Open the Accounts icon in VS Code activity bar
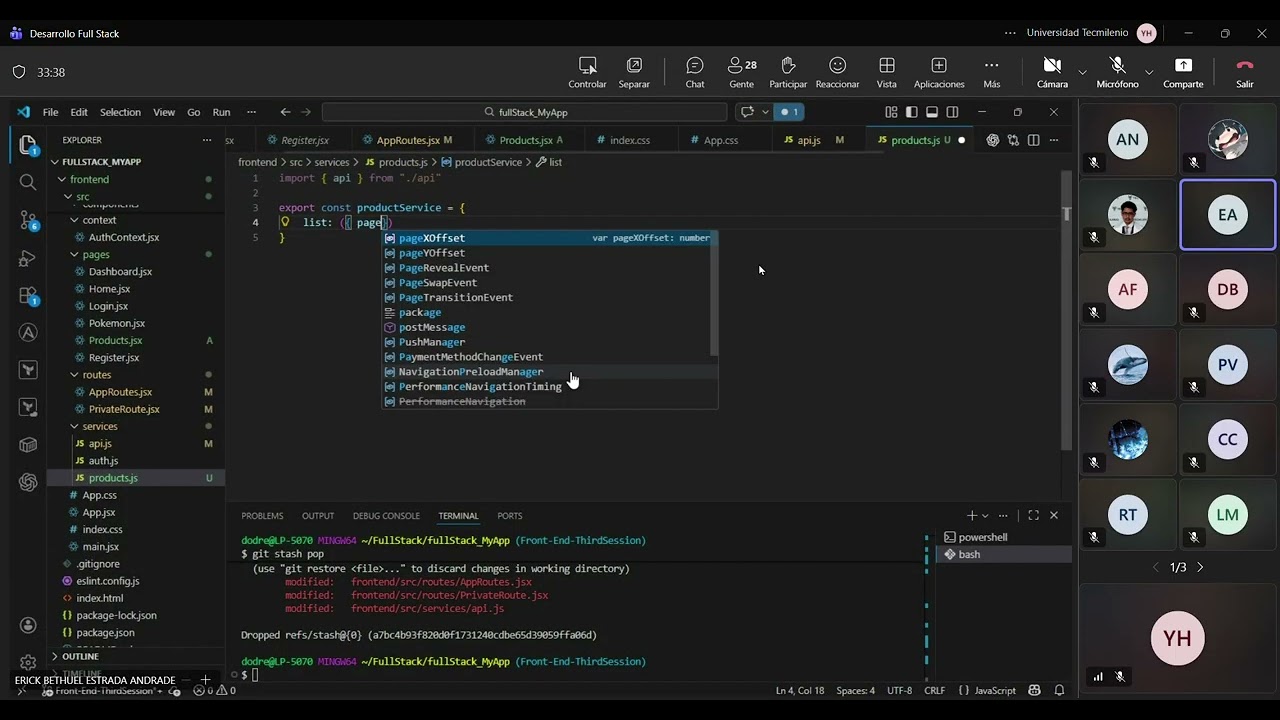The height and width of the screenshot is (720, 1280). (28, 626)
